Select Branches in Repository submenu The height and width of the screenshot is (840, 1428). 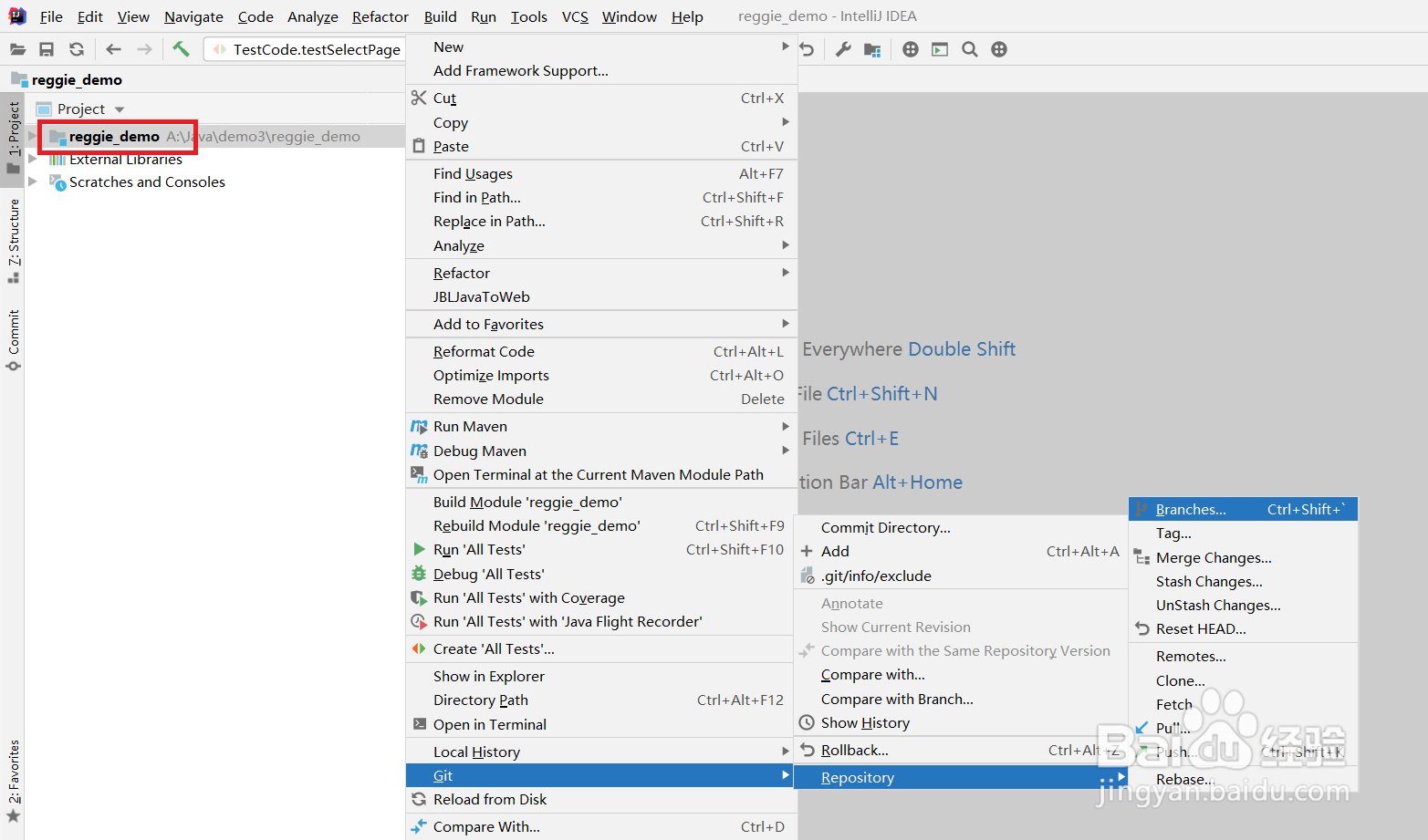point(1243,509)
